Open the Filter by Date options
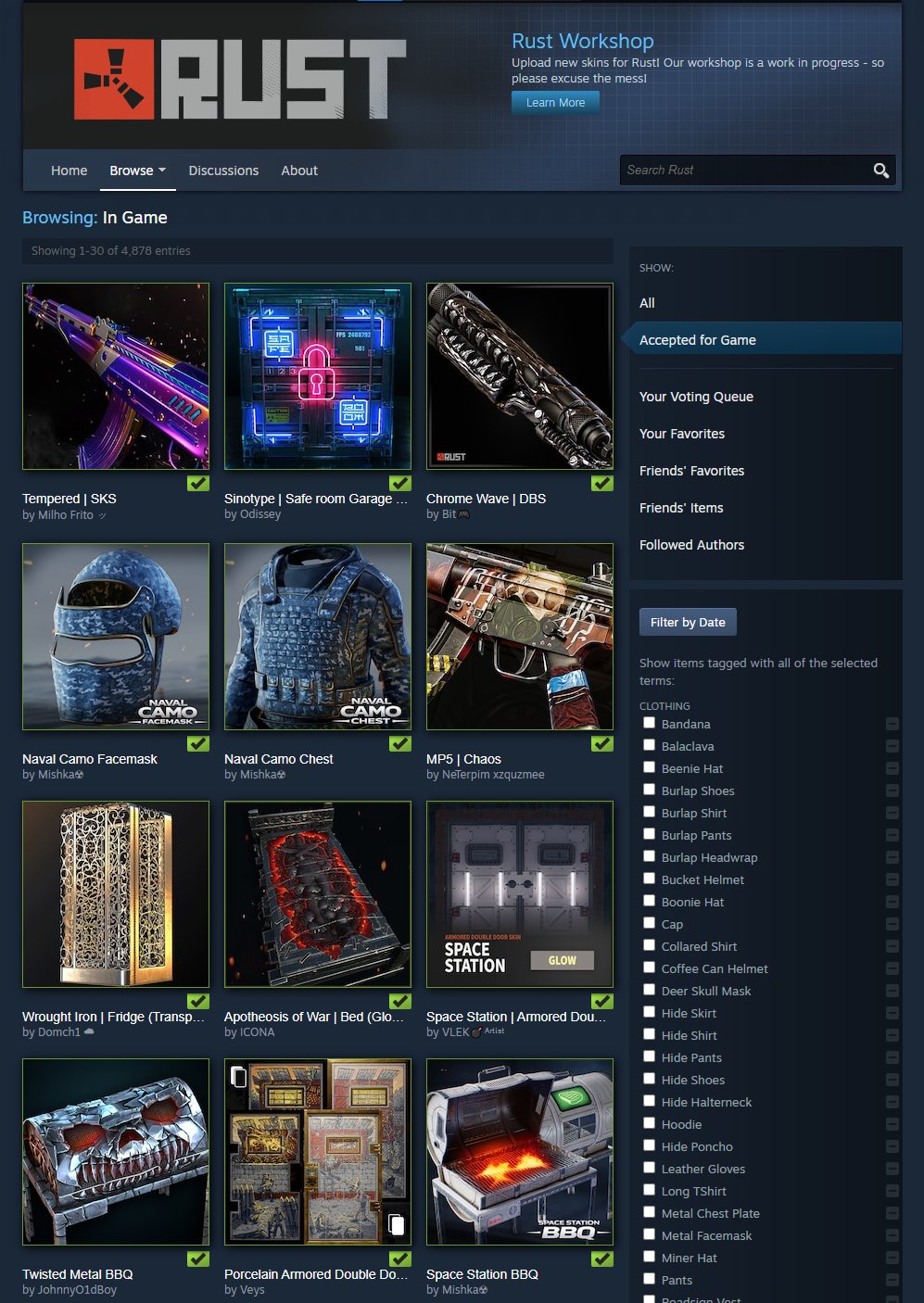Viewport: 924px width, 1303px height. [x=688, y=622]
